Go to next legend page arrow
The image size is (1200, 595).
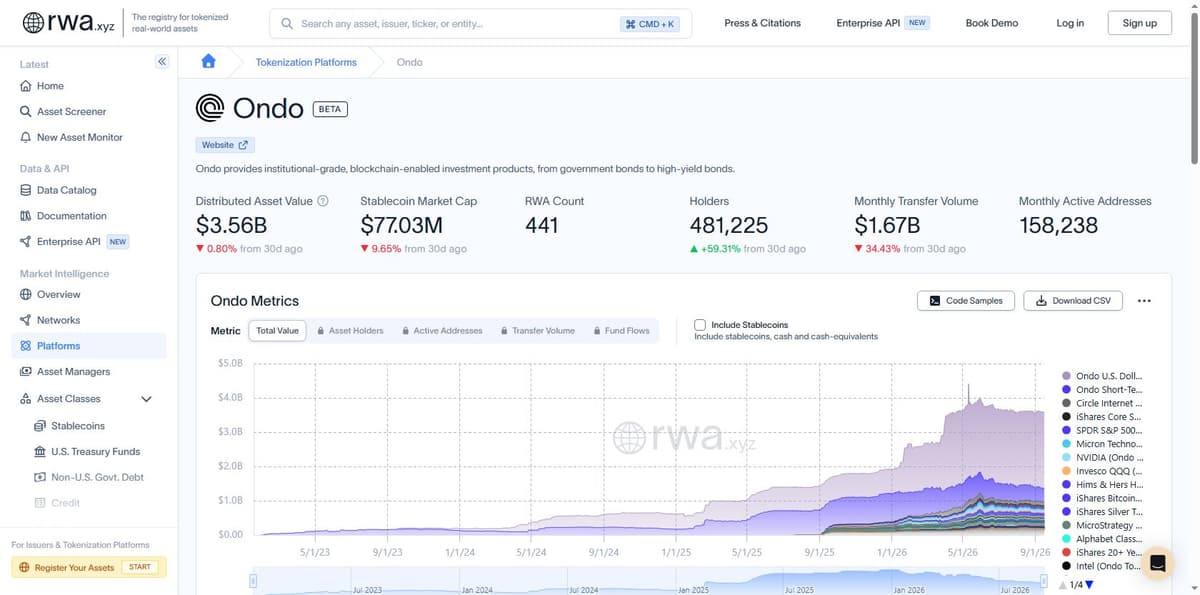point(1089,585)
